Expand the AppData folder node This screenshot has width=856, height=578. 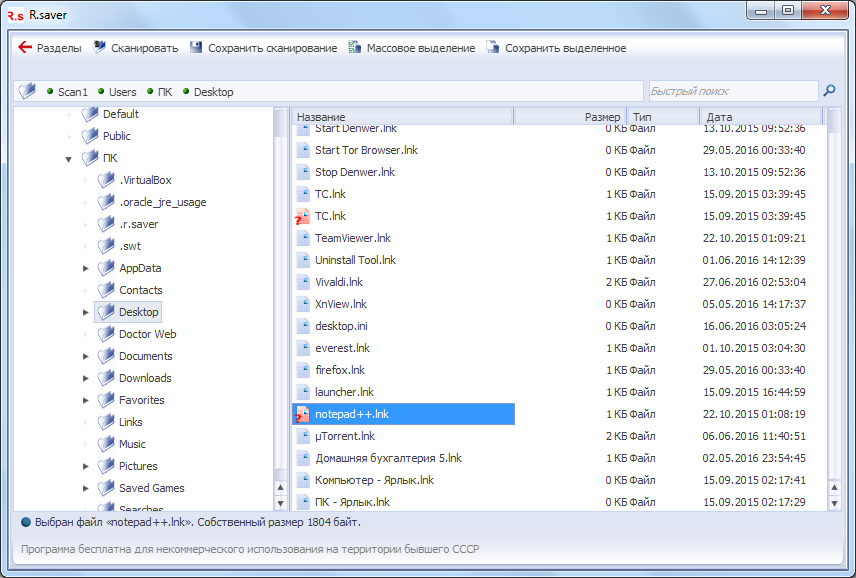[x=85, y=268]
